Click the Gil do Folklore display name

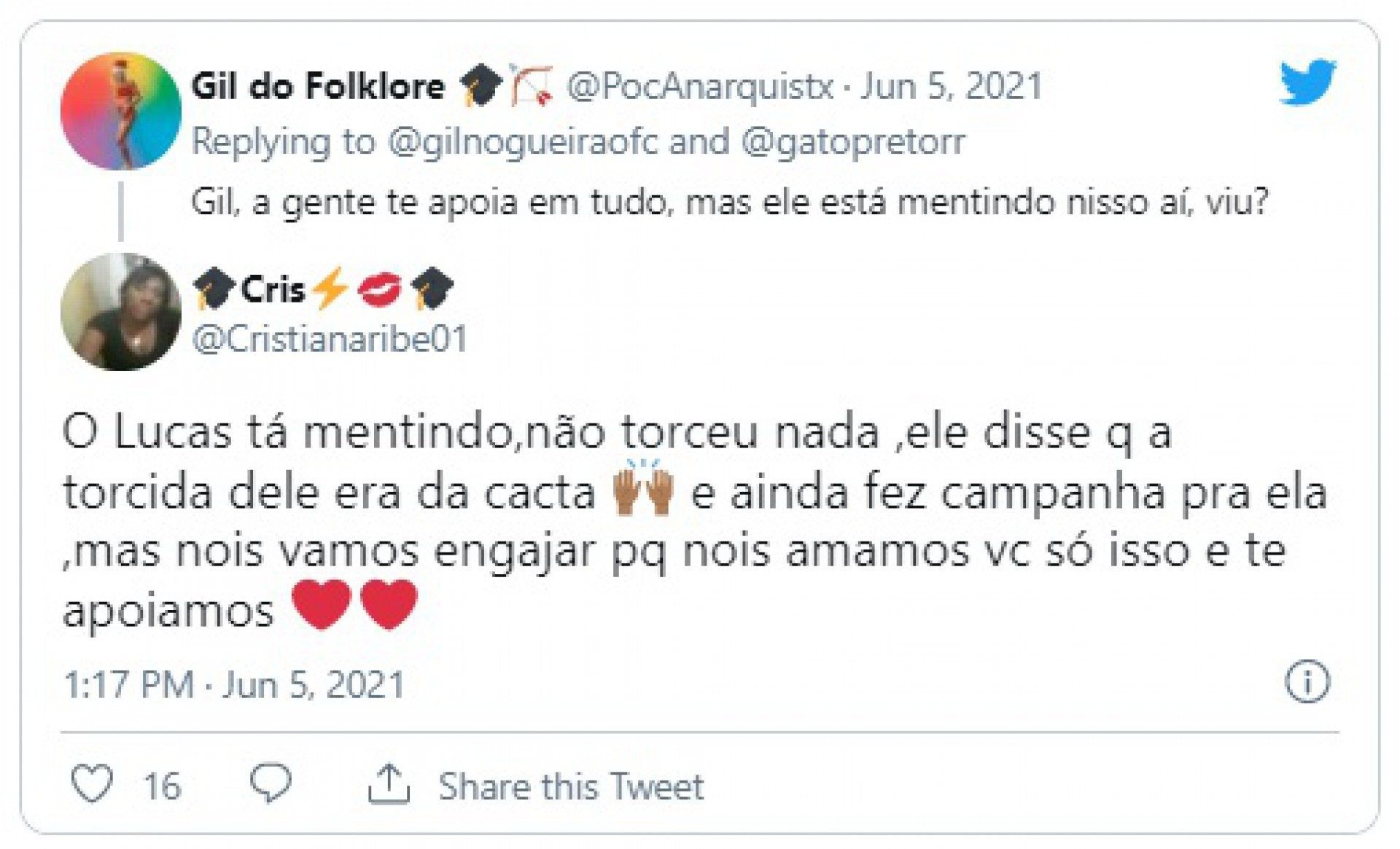[x=318, y=87]
